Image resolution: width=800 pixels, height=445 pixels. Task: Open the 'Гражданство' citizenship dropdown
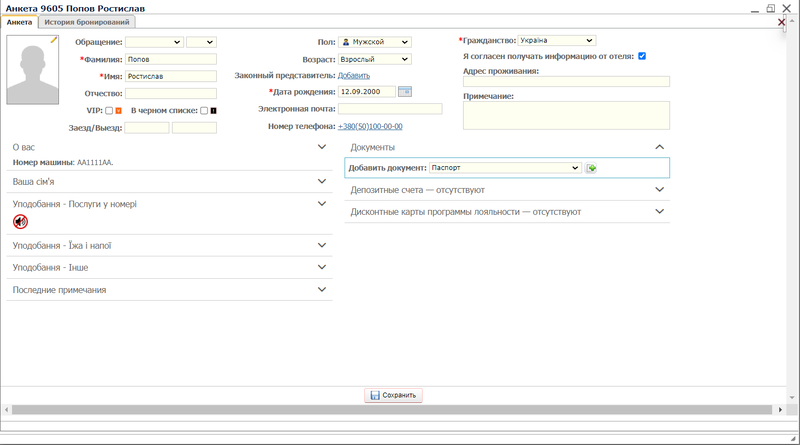557,41
